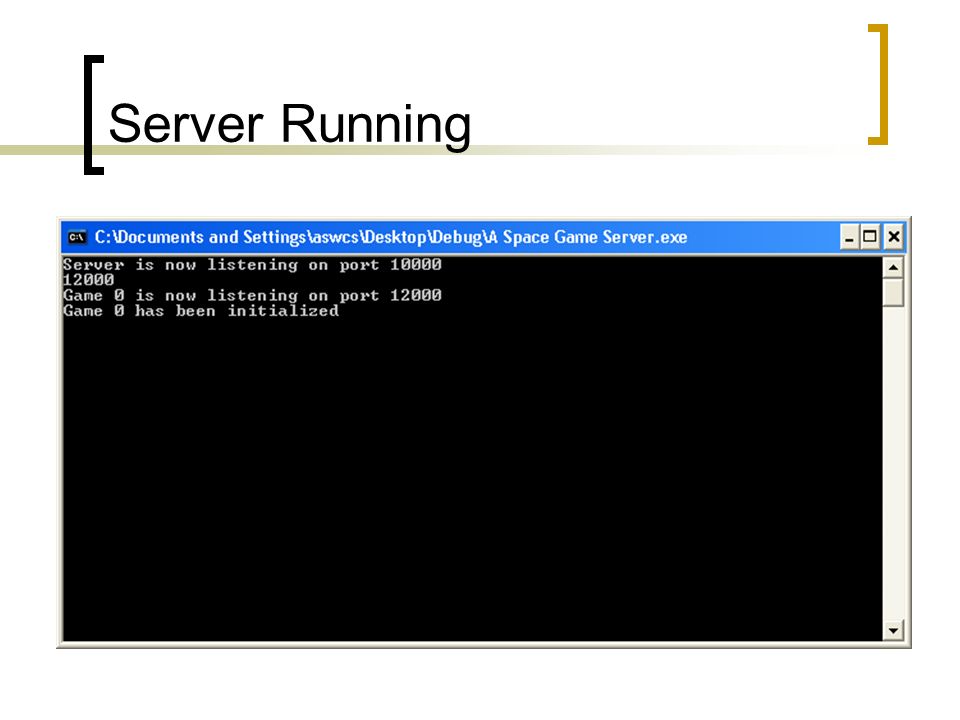Click the console scrollbar down arrow

(x=893, y=630)
